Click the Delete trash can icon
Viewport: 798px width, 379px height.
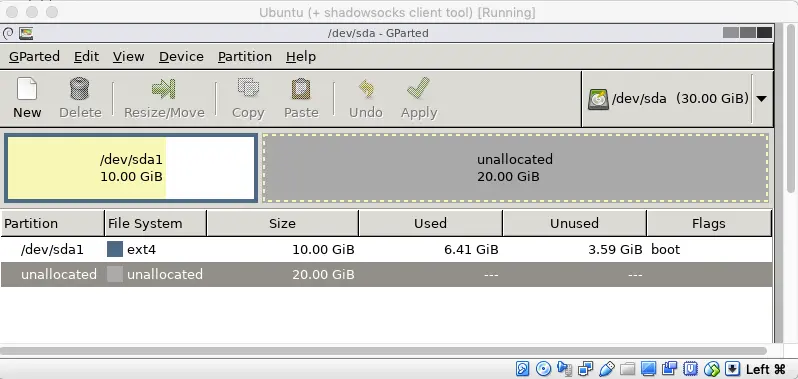pos(79,89)
